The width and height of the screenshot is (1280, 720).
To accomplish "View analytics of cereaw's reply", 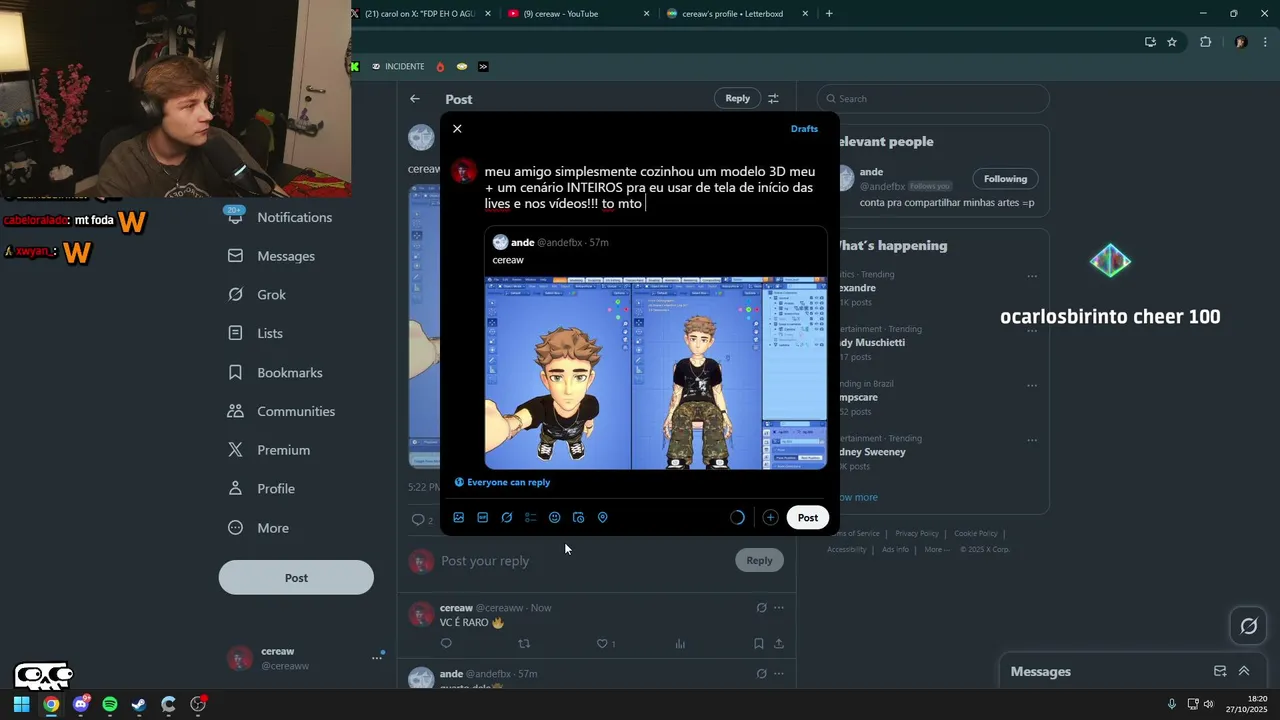I will [x=680, y=644].
